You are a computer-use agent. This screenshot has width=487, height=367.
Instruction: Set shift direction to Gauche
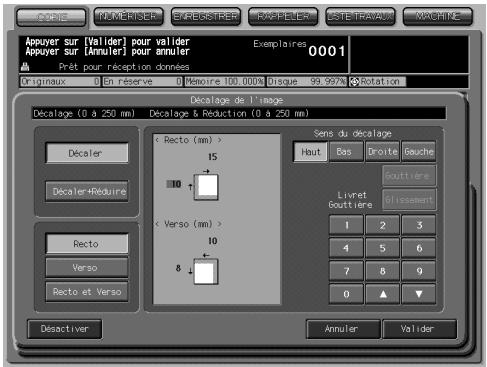419,152
